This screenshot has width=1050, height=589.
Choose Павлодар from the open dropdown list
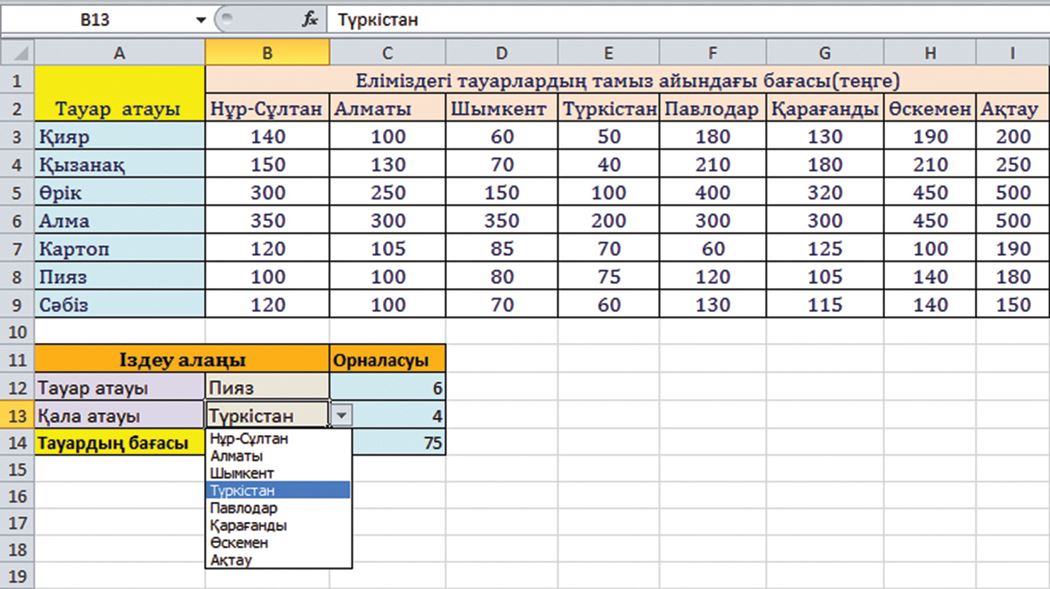click(x=278, y=508)
